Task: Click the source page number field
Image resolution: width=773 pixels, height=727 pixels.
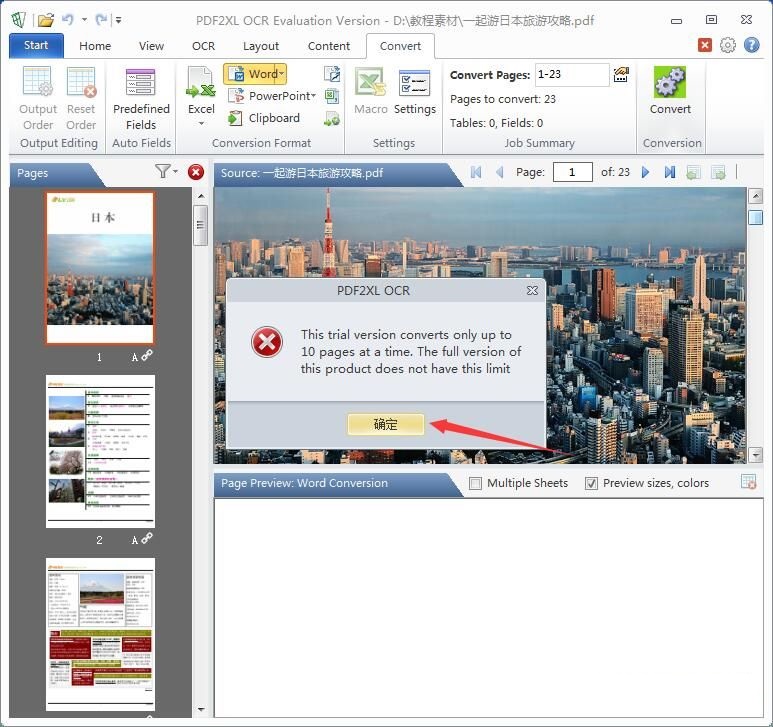Action: coord(572,172)
